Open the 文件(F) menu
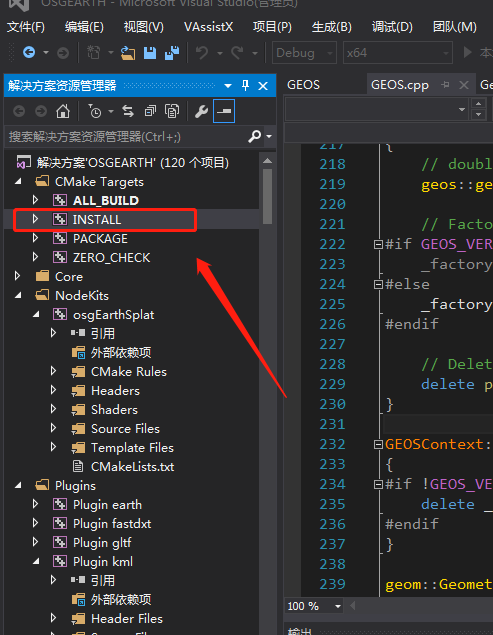Screen dimensions: 493x635 click(26, 27)
